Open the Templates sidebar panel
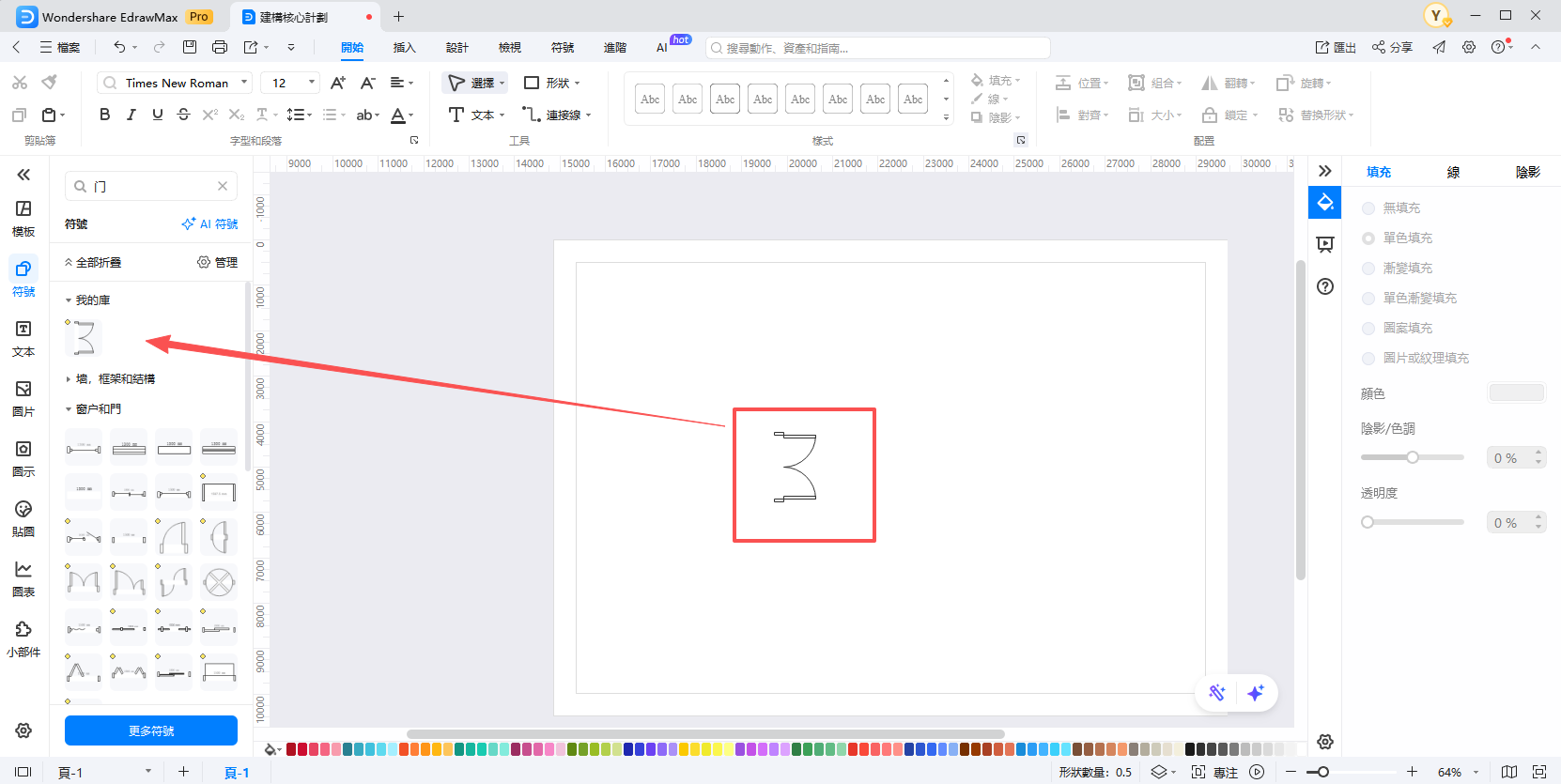The width and height of the screenshot is (1561, 784). tap(23, 217)
